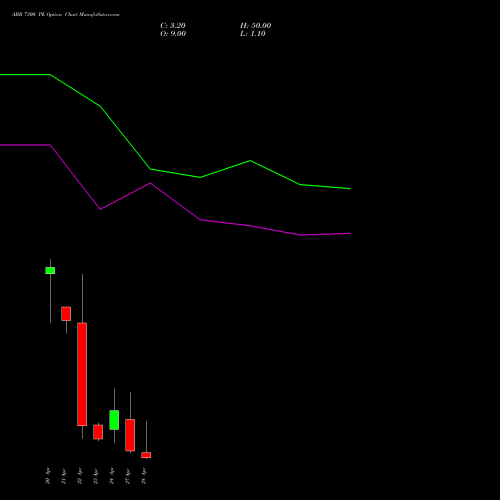Click the "24 Apr" date axis label
Viewport: 500px width, 500px height.
coord(112,476)
